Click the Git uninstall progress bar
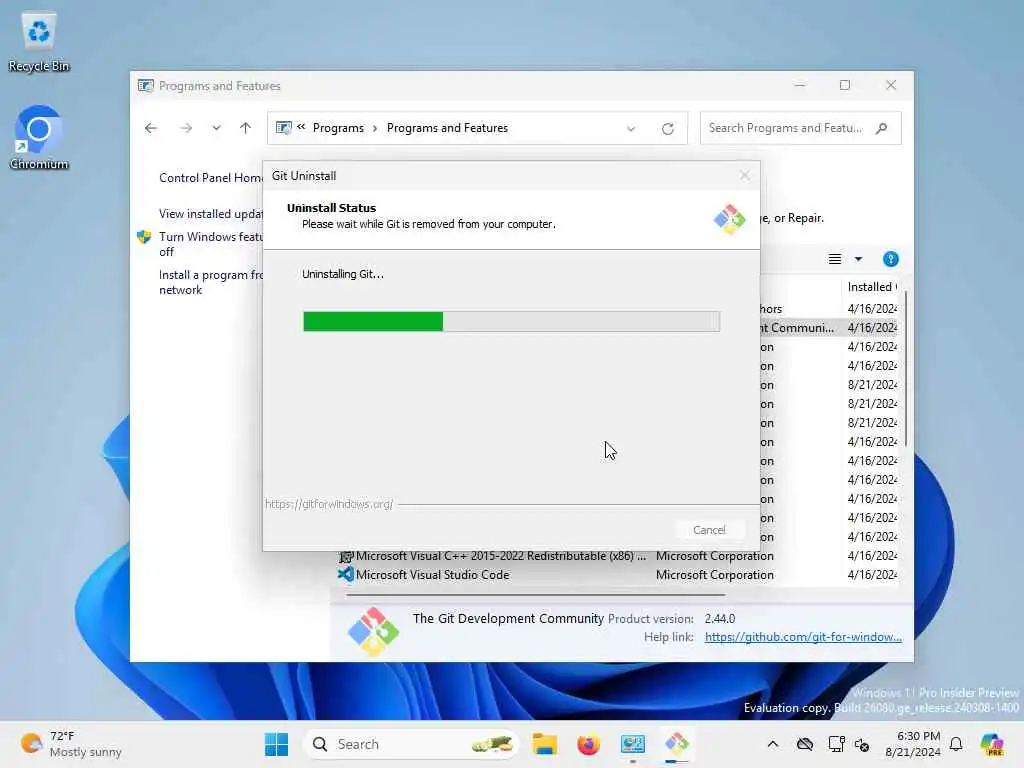The image size is (1024, 768). click(511, 321)
